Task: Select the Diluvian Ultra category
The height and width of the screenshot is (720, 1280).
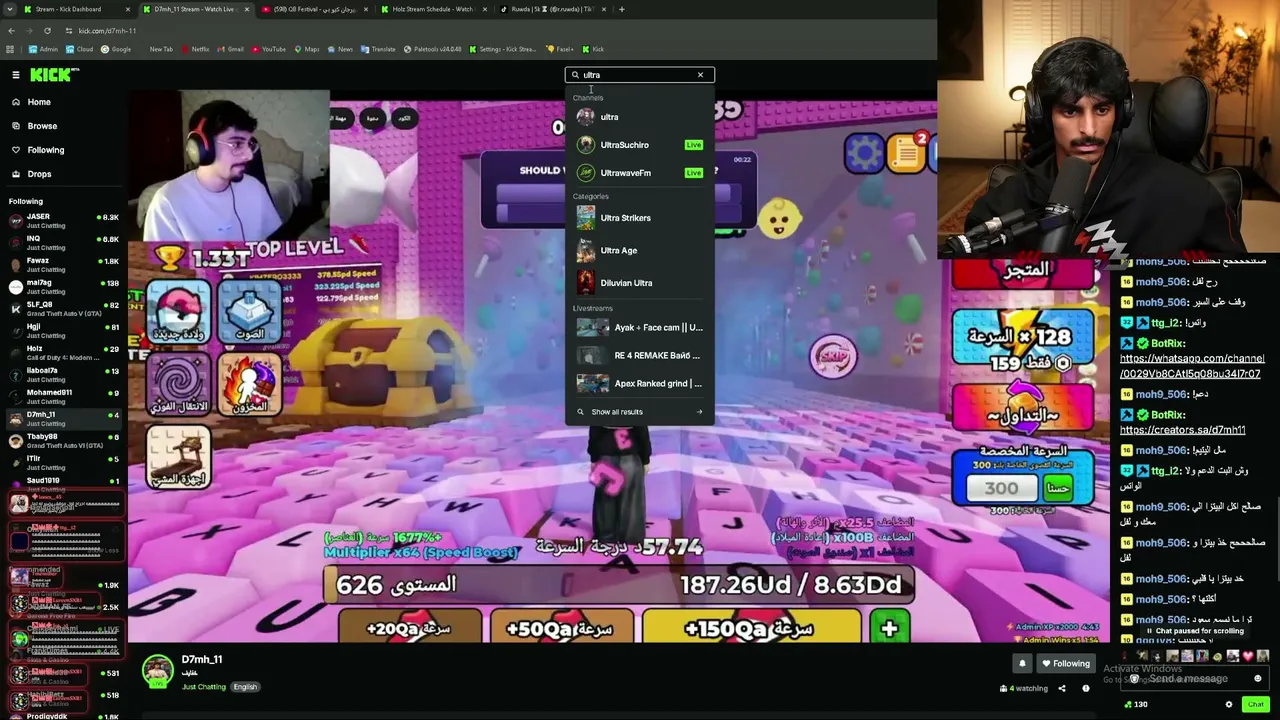Action: click(x=640, y=283)
